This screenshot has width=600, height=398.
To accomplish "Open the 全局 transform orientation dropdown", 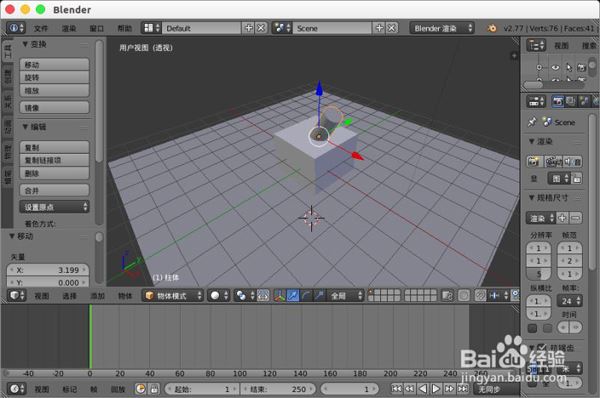I will coord(345,295).
